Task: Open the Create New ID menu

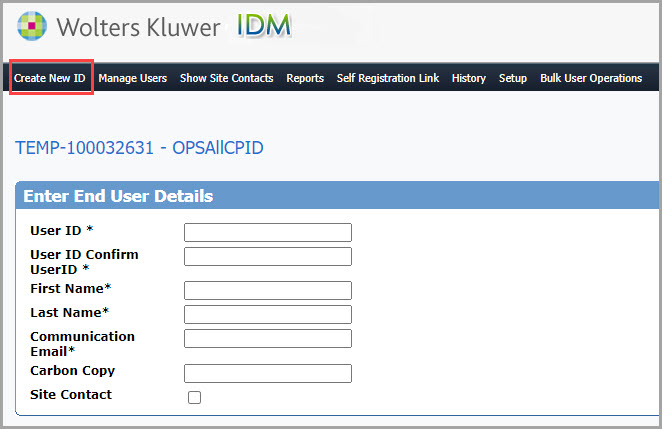Action: pos(50,78)
